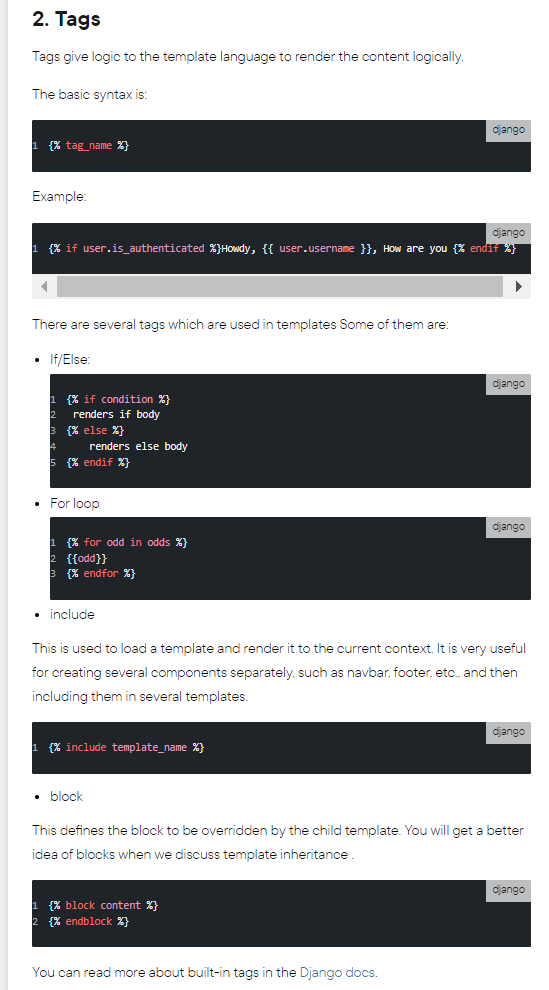Click the "{% endfor %}" code line
The height and width of the screenshot is (990, 549).
coord(101,573)
